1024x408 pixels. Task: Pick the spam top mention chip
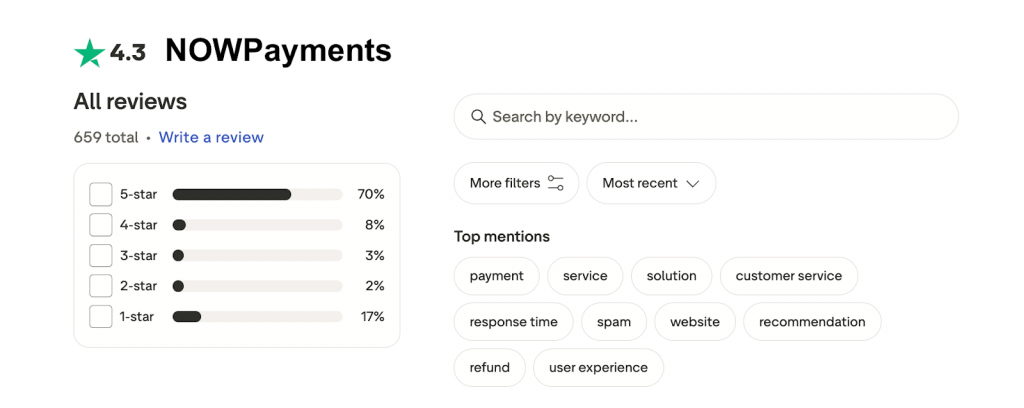(613, 322)
